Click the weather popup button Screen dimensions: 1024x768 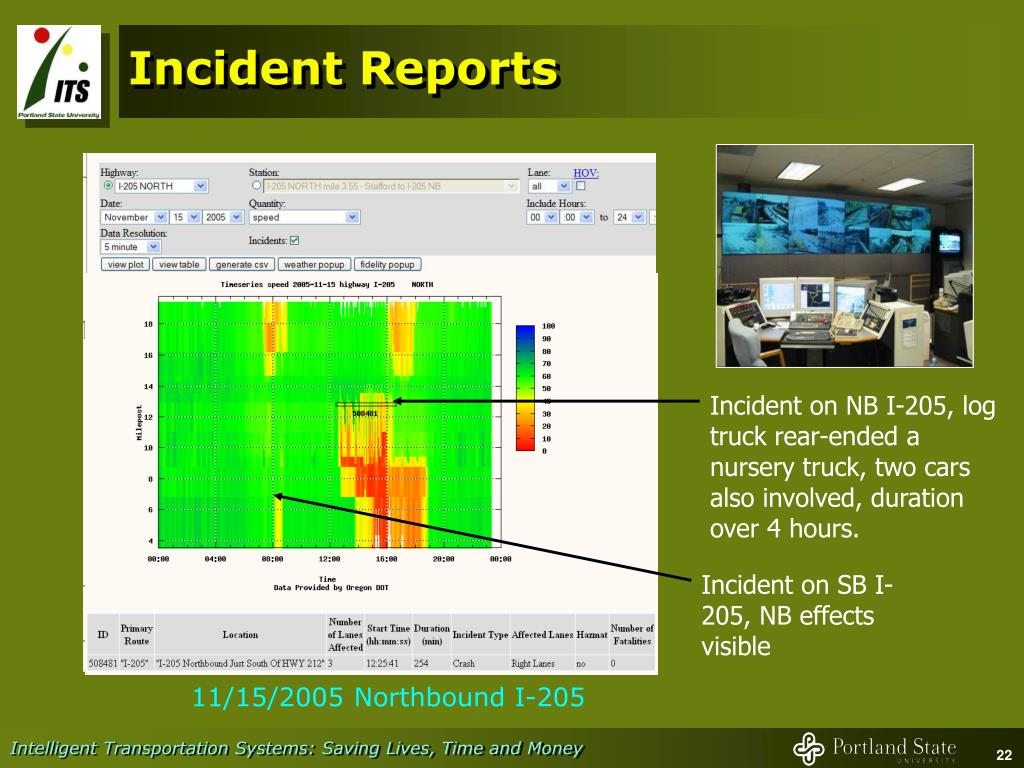click(x=314, y=264)
